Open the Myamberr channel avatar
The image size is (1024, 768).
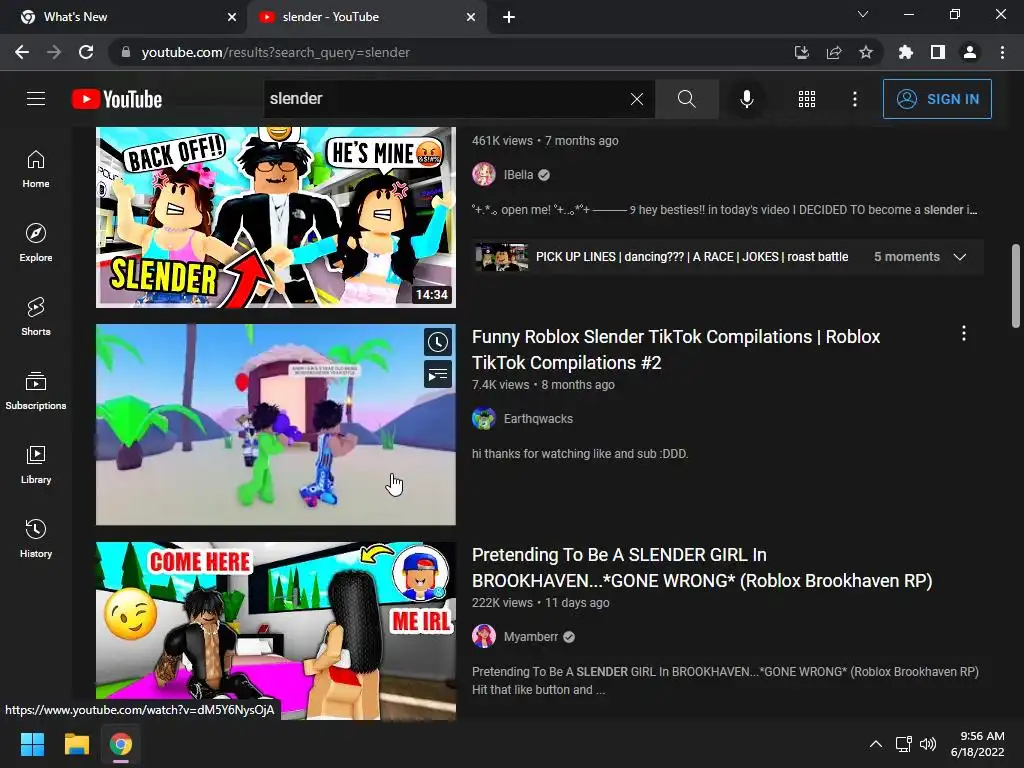pos(484,637)
